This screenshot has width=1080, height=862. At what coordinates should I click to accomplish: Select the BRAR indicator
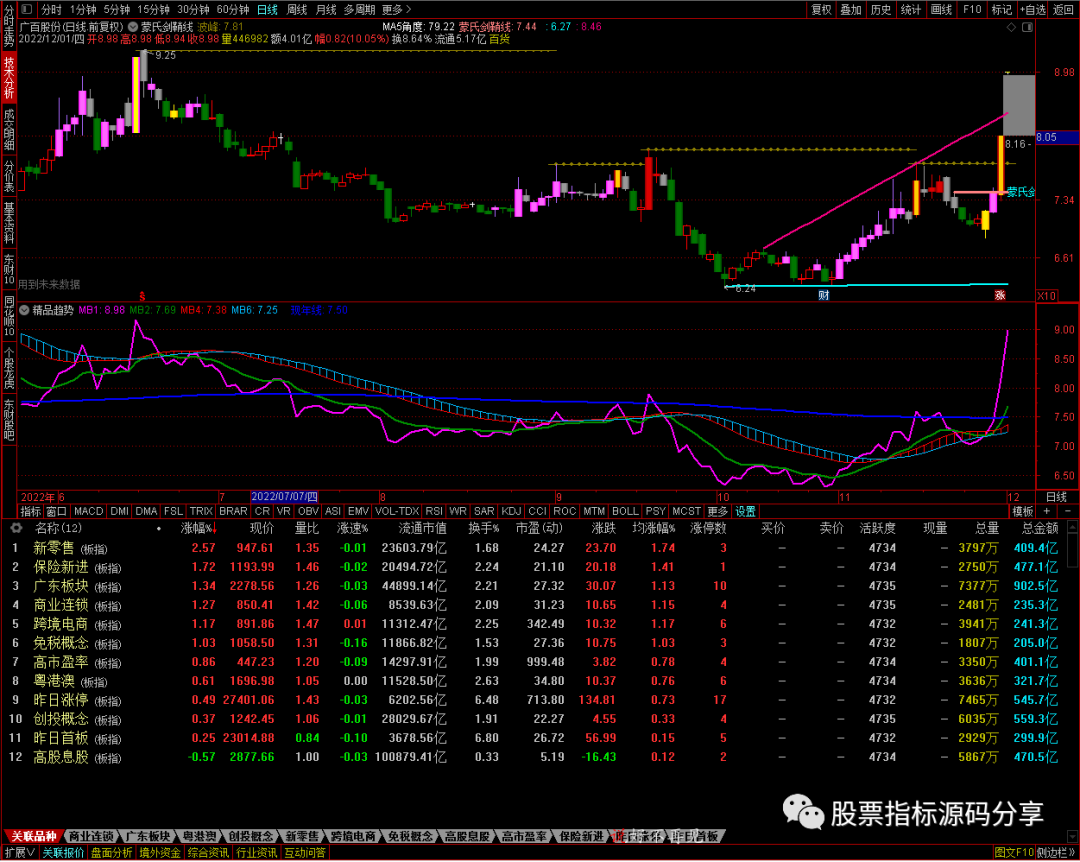point(233,511)
